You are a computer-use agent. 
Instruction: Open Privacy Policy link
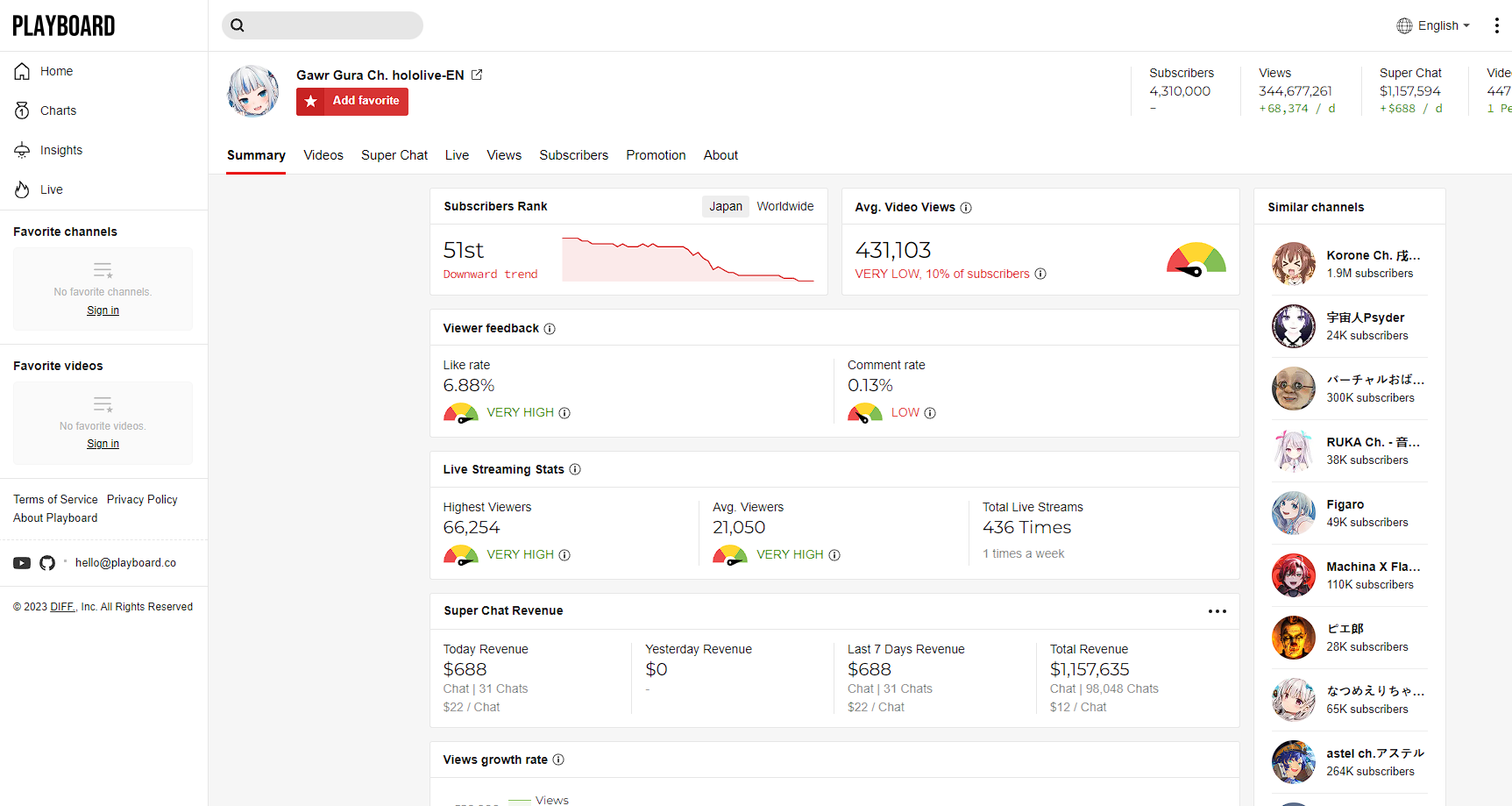(x=142, y=499)
